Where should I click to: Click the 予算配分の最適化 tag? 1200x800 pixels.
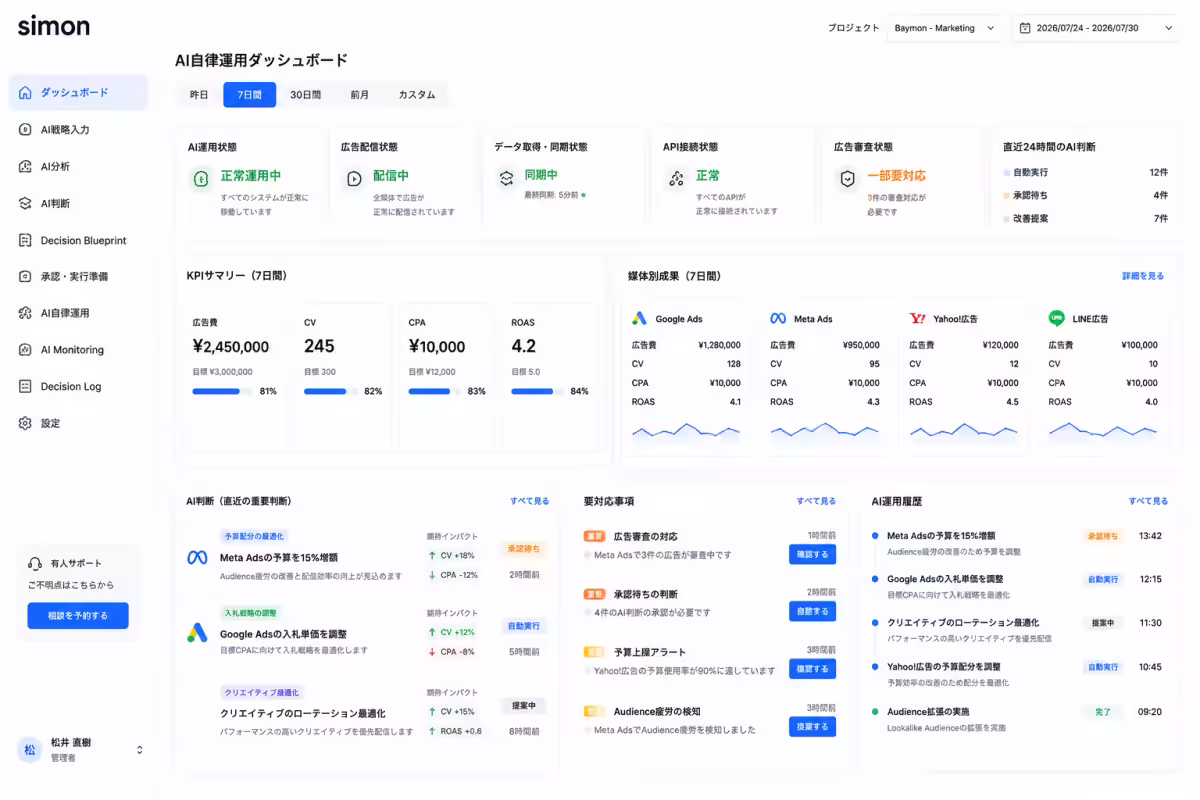[254, 536]
